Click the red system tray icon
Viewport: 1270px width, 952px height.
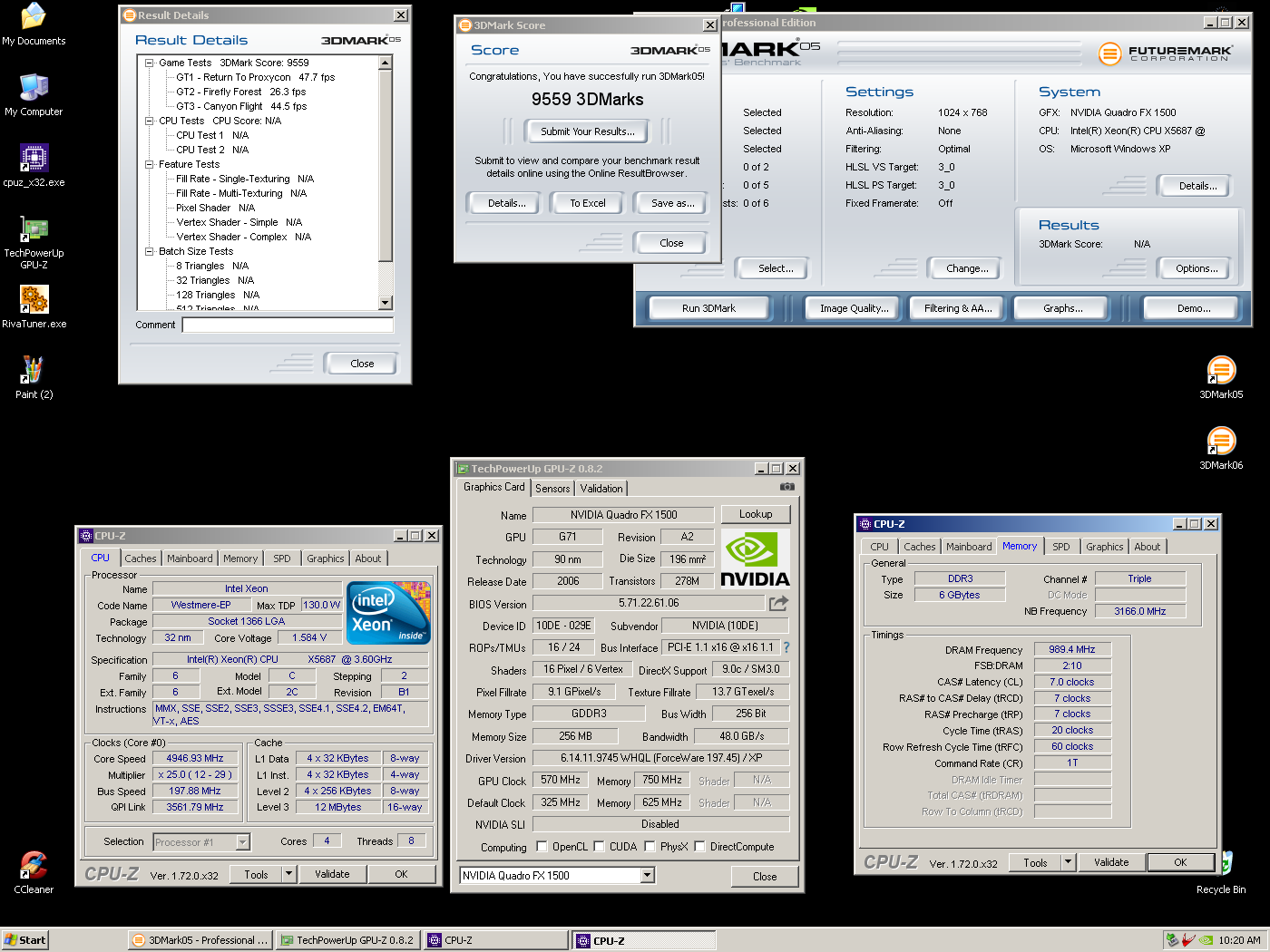pyautogui.click(x=1188, y=940)
